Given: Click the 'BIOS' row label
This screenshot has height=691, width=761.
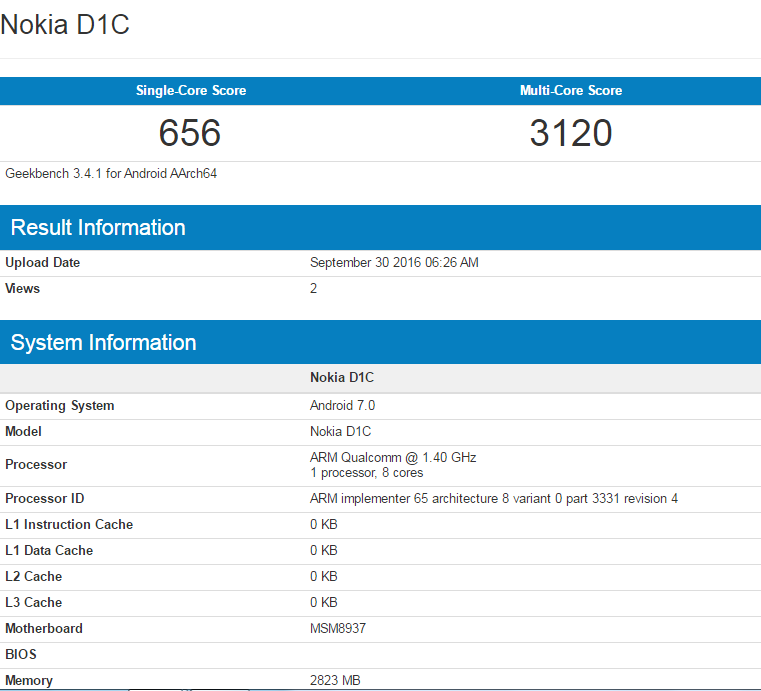Looking at the screenshot, I should click(x=21, y=655).
